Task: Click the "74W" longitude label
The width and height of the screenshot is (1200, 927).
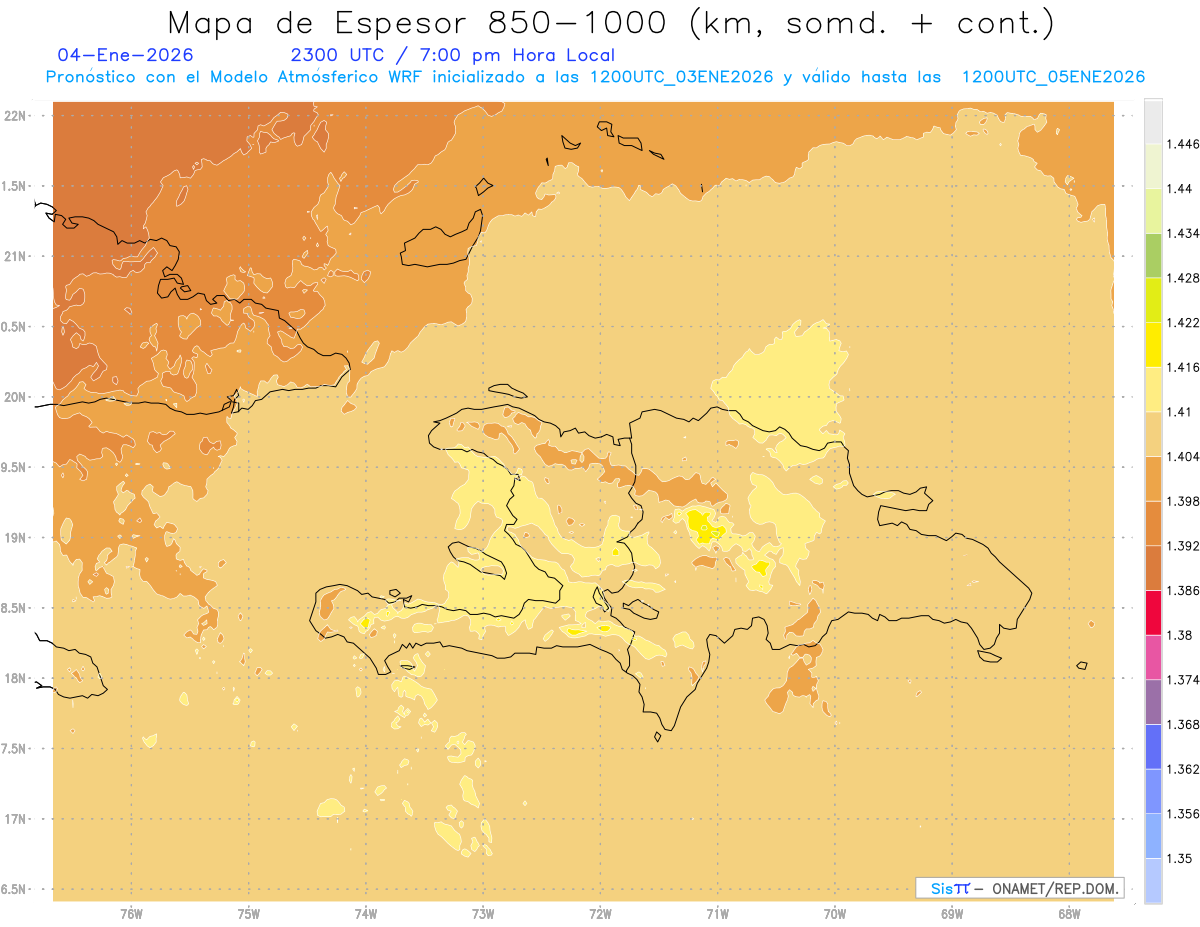Action: [x=365, y=914]
